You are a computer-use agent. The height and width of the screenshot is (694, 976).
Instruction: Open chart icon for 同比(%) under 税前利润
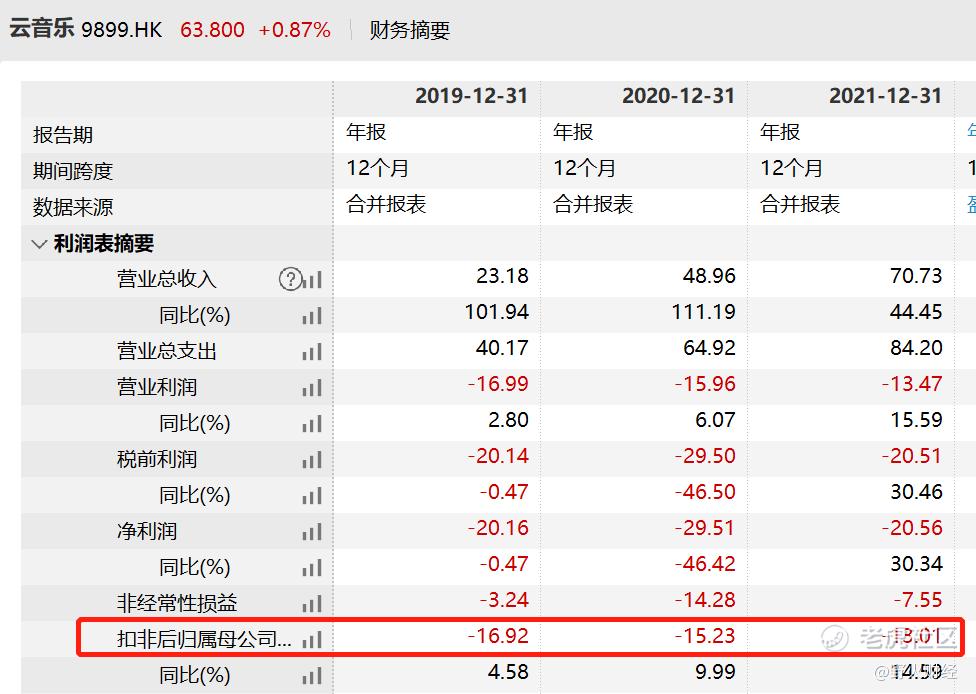312,496
